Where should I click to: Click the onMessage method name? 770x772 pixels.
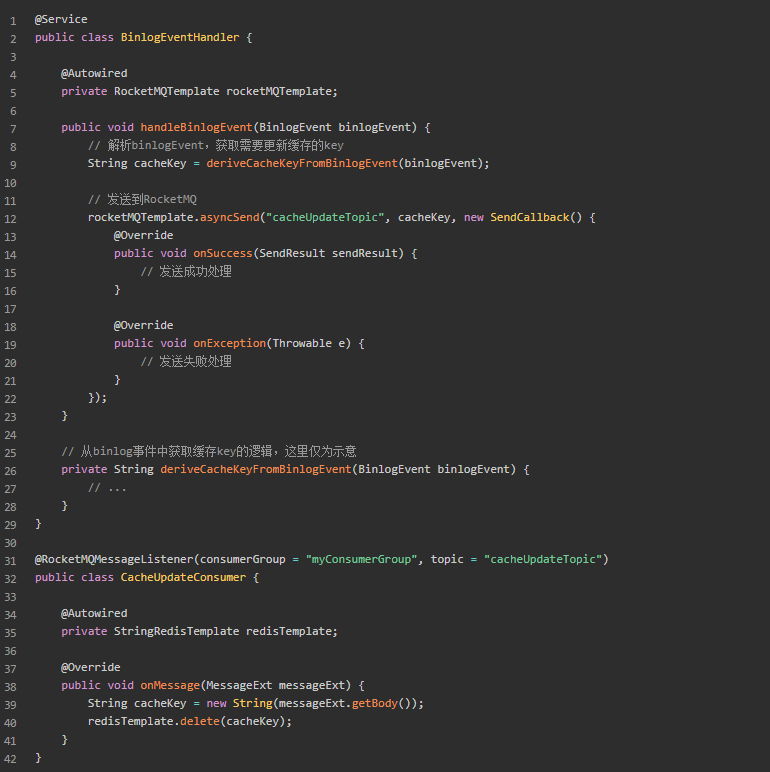[170, 686]
